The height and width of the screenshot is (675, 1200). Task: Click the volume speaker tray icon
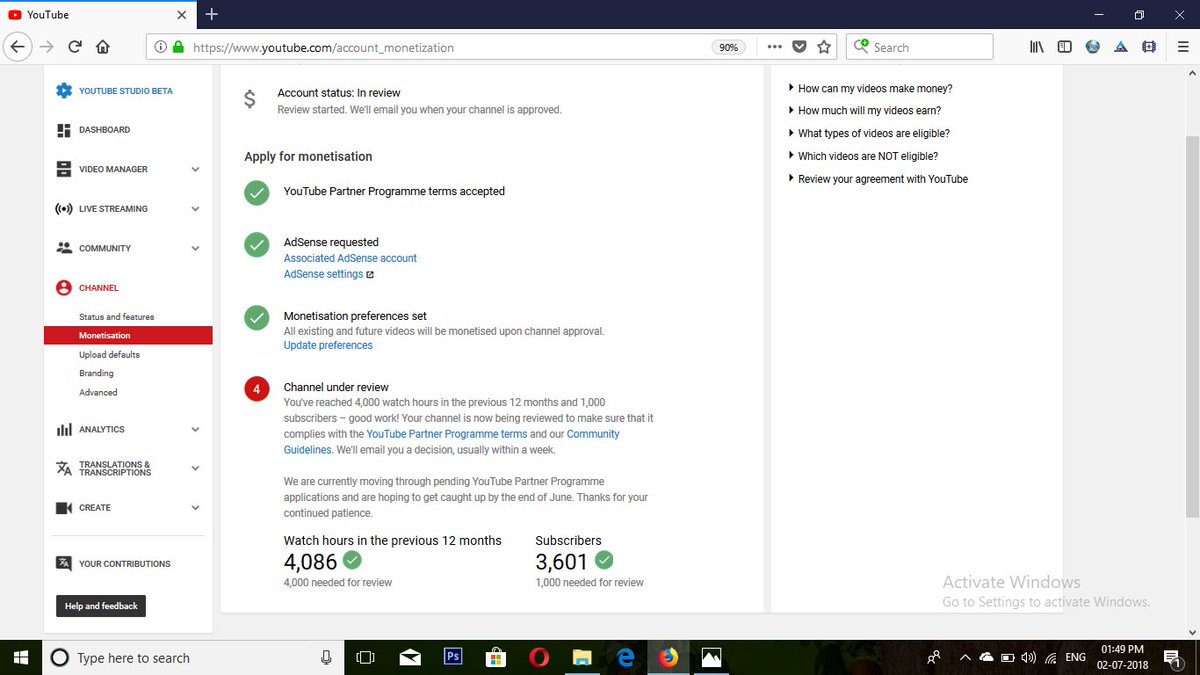coord(1028,657)
